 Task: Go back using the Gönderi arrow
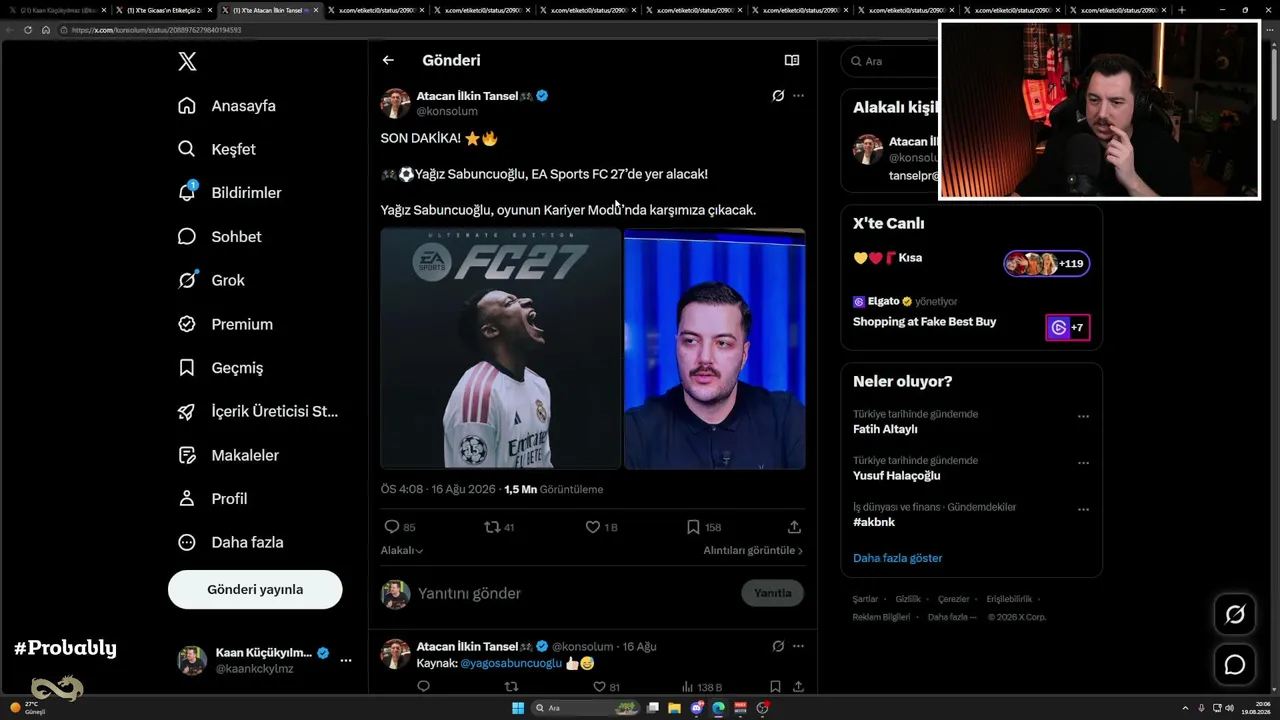[388, 60]
